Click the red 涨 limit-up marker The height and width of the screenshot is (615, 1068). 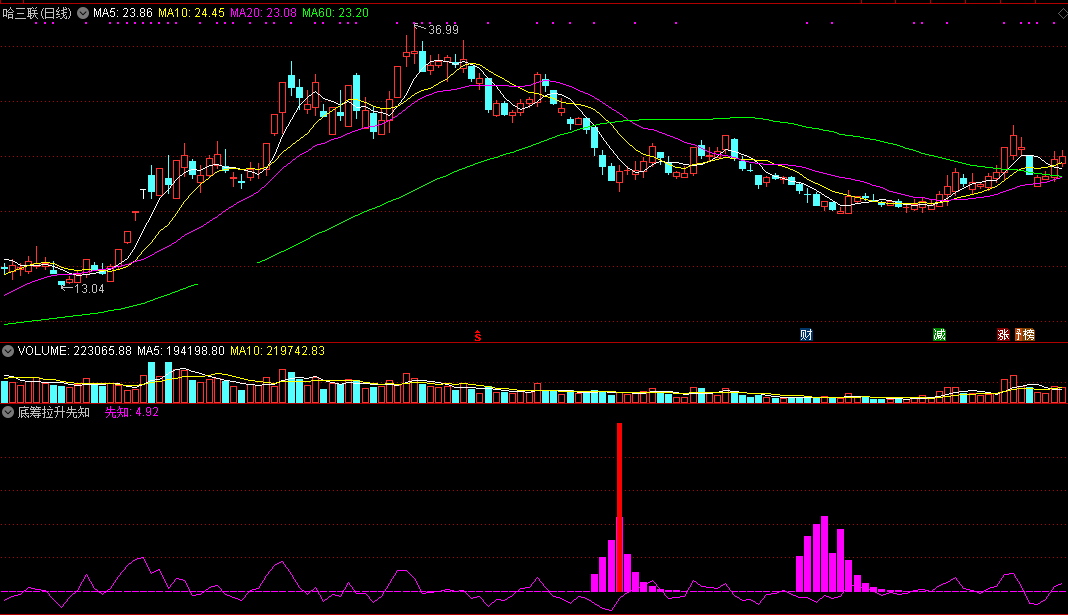pos(1003,334)
